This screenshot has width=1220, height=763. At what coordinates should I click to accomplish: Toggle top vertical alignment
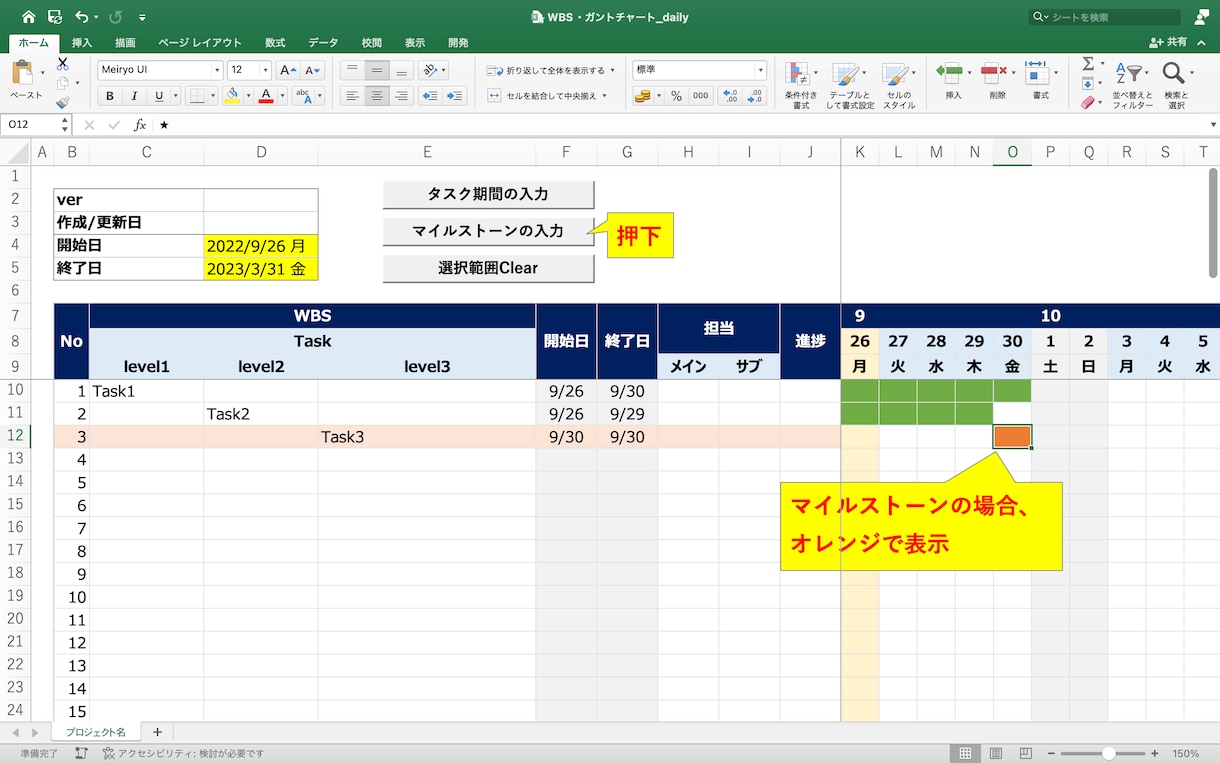(x=352, y=70)
